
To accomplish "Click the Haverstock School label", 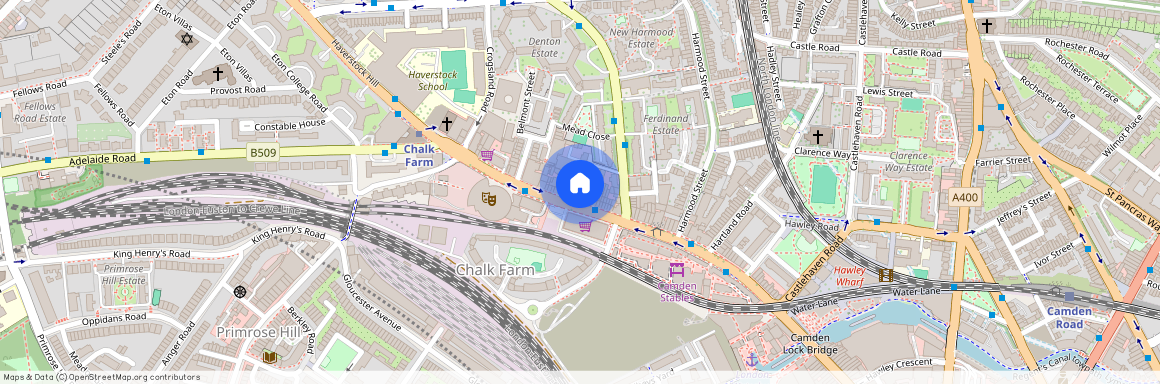I will tap(432, 81).
